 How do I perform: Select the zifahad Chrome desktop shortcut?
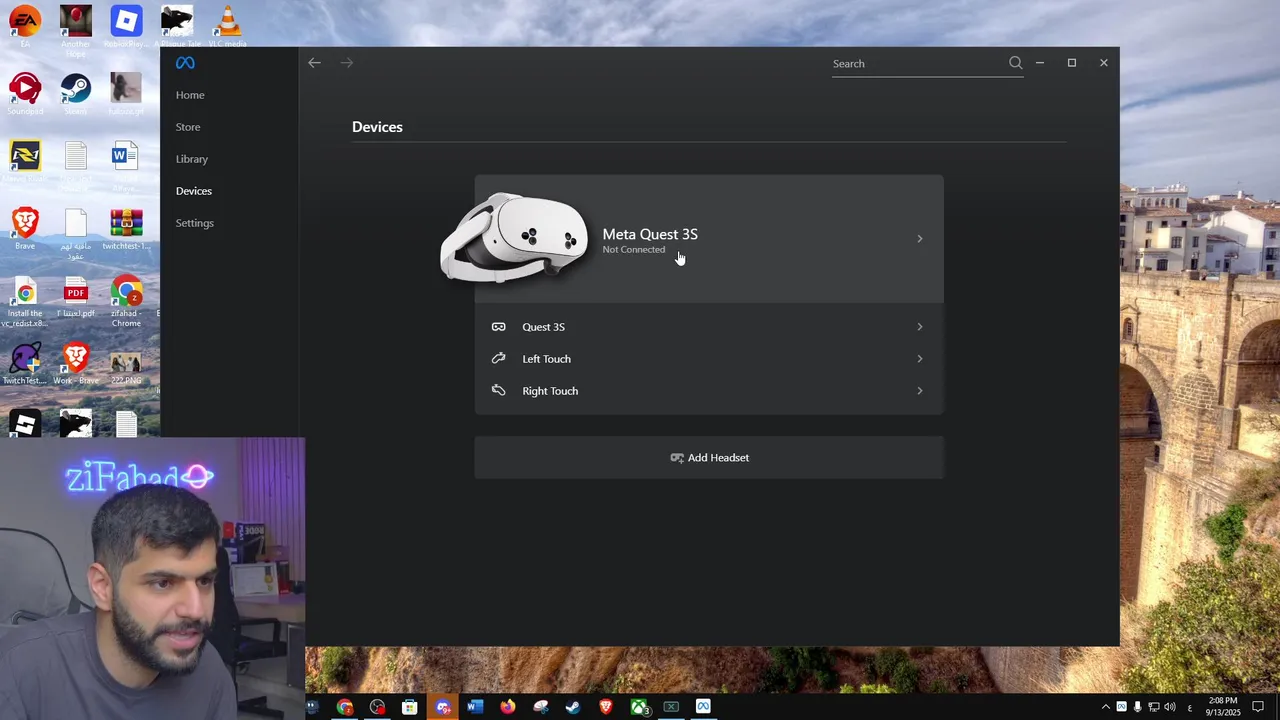click(x=126, y=298)
